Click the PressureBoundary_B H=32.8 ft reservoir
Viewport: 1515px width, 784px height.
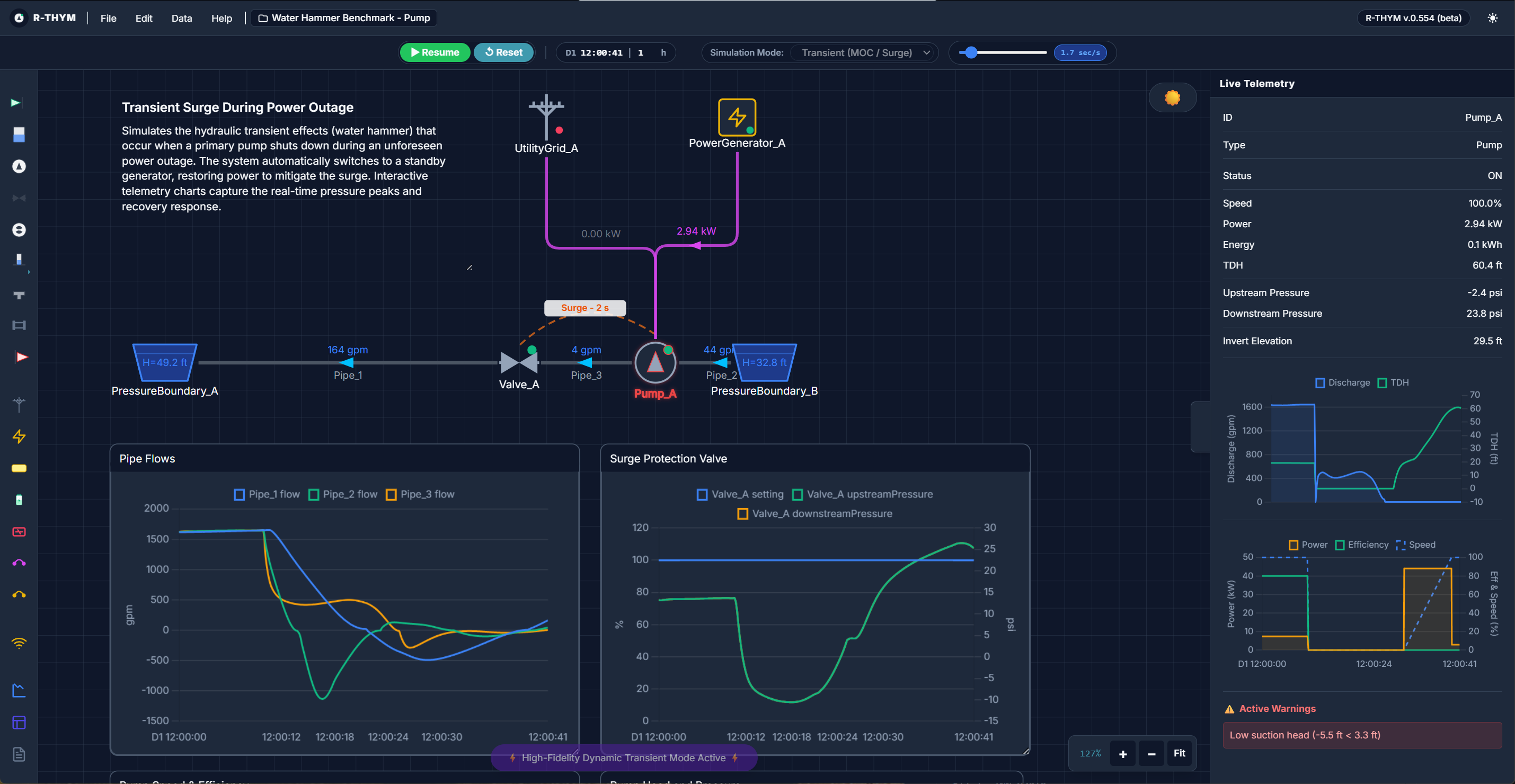(764, 363)
